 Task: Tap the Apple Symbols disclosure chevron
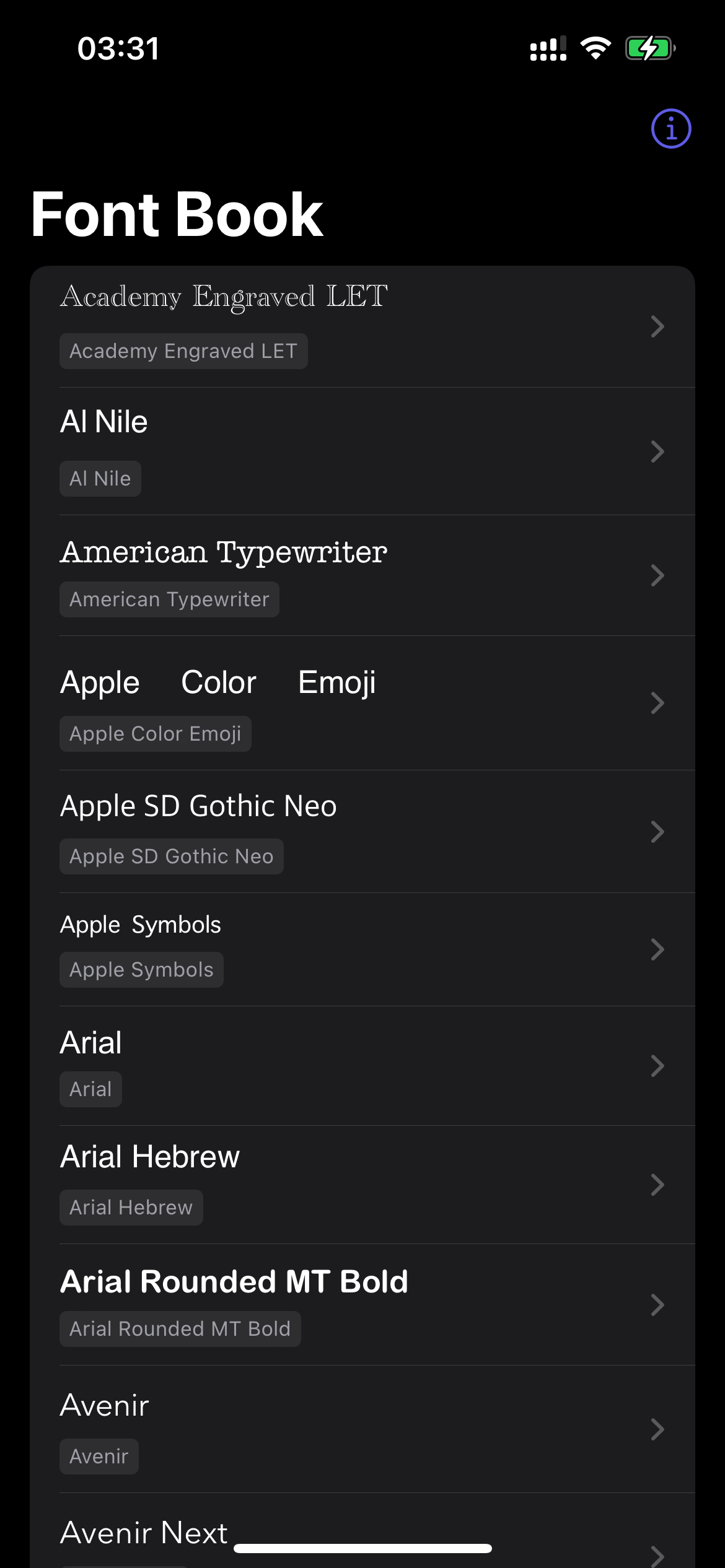coord(657,949)
